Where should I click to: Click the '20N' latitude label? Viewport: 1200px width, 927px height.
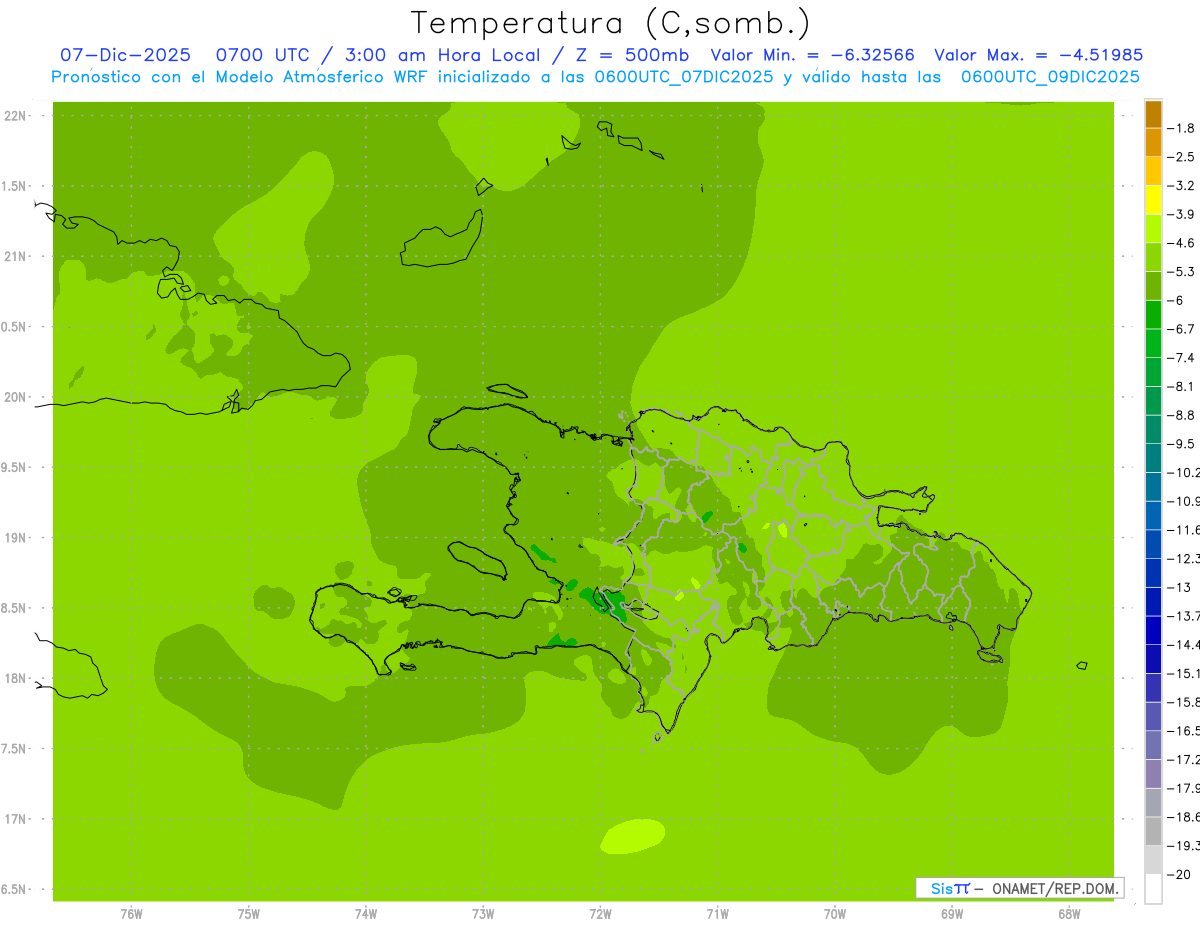pyautogui.click(x=17, y=397)
